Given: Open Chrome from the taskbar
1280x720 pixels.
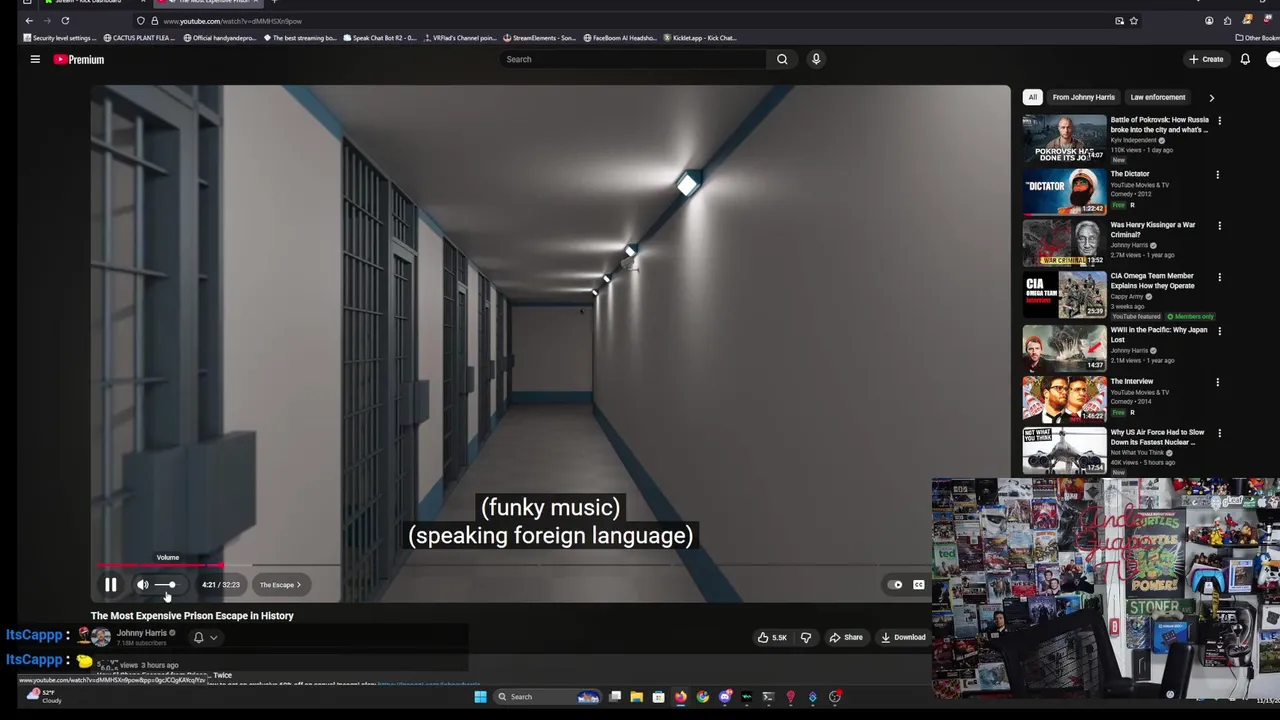Looking at the screenshot, I should pyautogui.click(x=702, y=697).
